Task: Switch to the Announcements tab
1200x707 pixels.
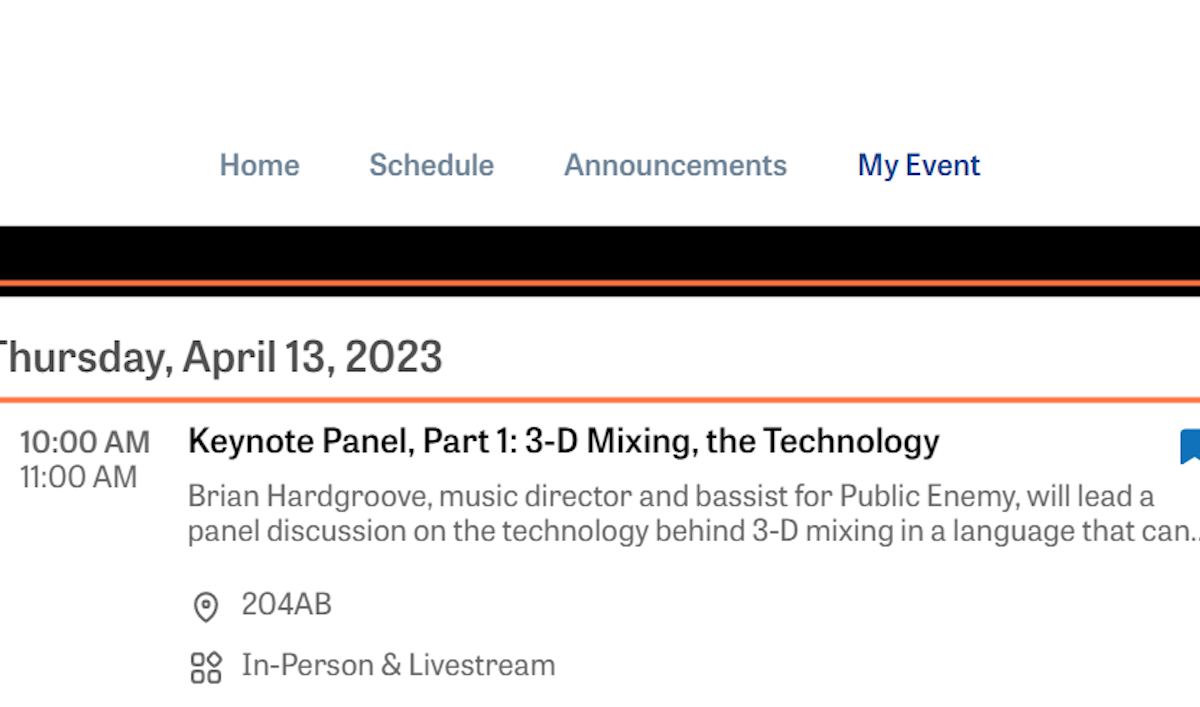Action: coord(675,165)
